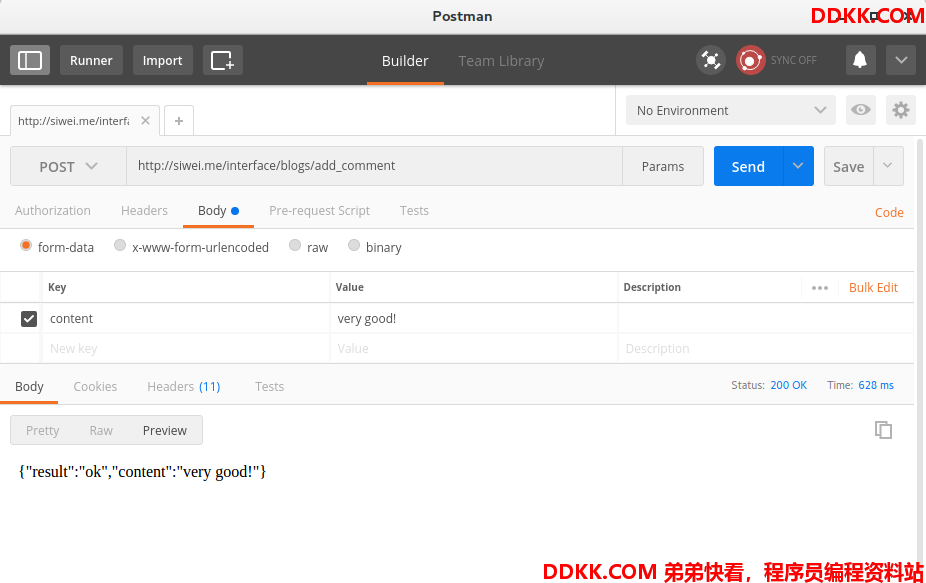926x583 pixels.
Task: Select the request Body tab
Action: coord(218,211)
